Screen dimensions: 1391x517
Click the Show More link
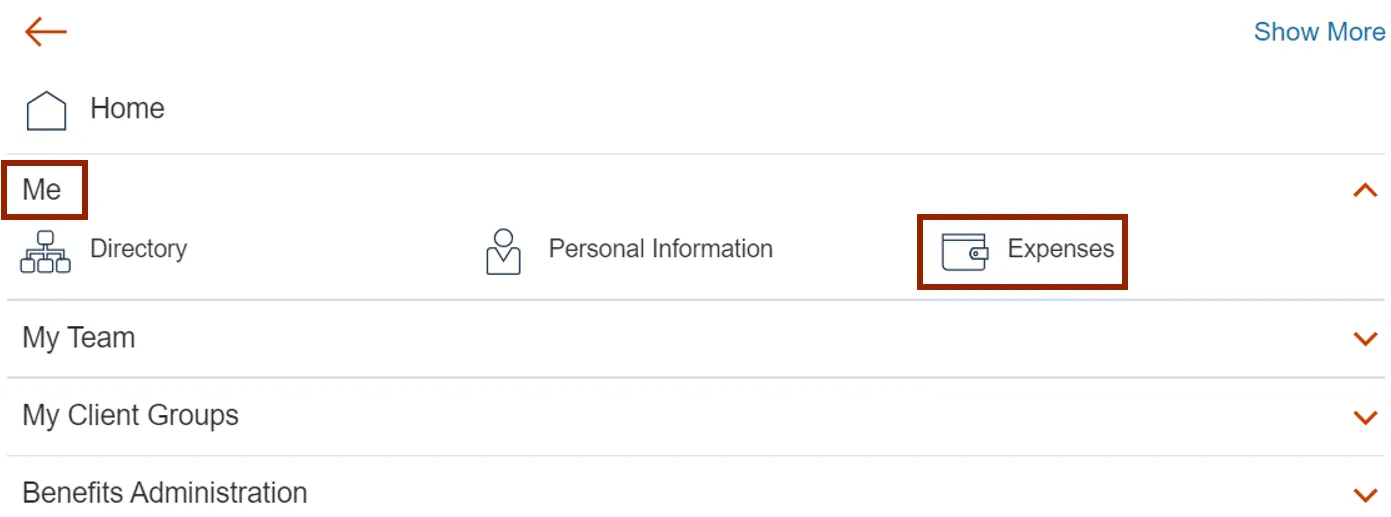[1319, 32]
